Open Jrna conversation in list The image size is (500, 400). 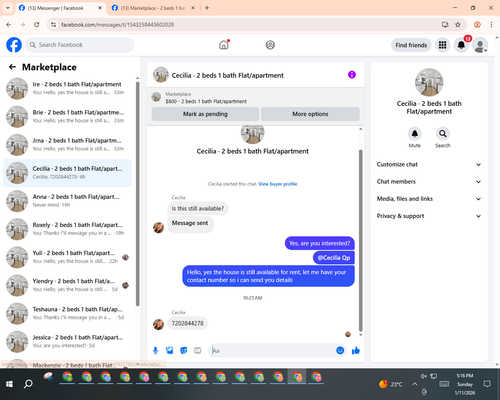coord(68,145)
